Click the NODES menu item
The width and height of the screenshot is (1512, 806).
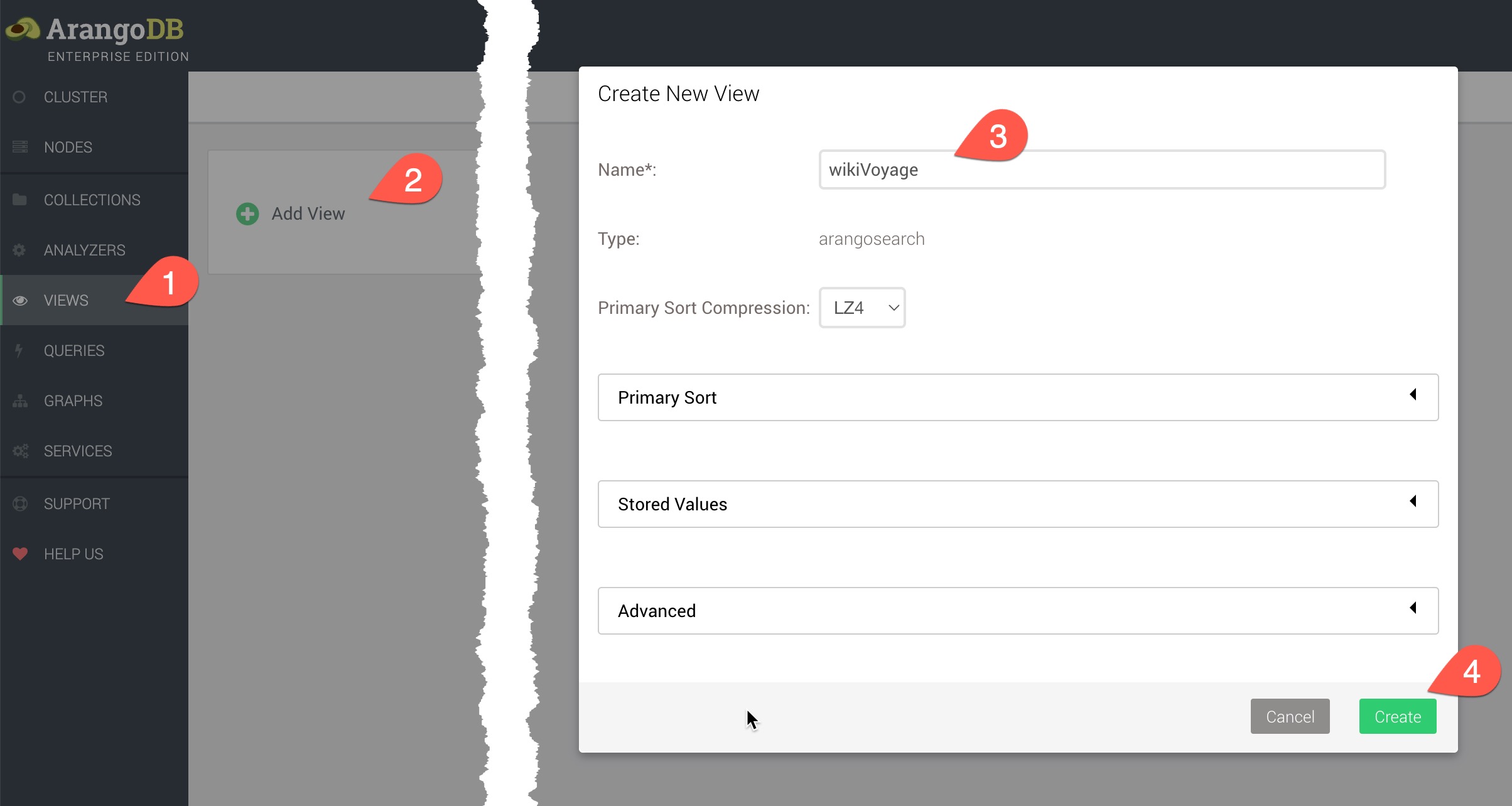68,147
